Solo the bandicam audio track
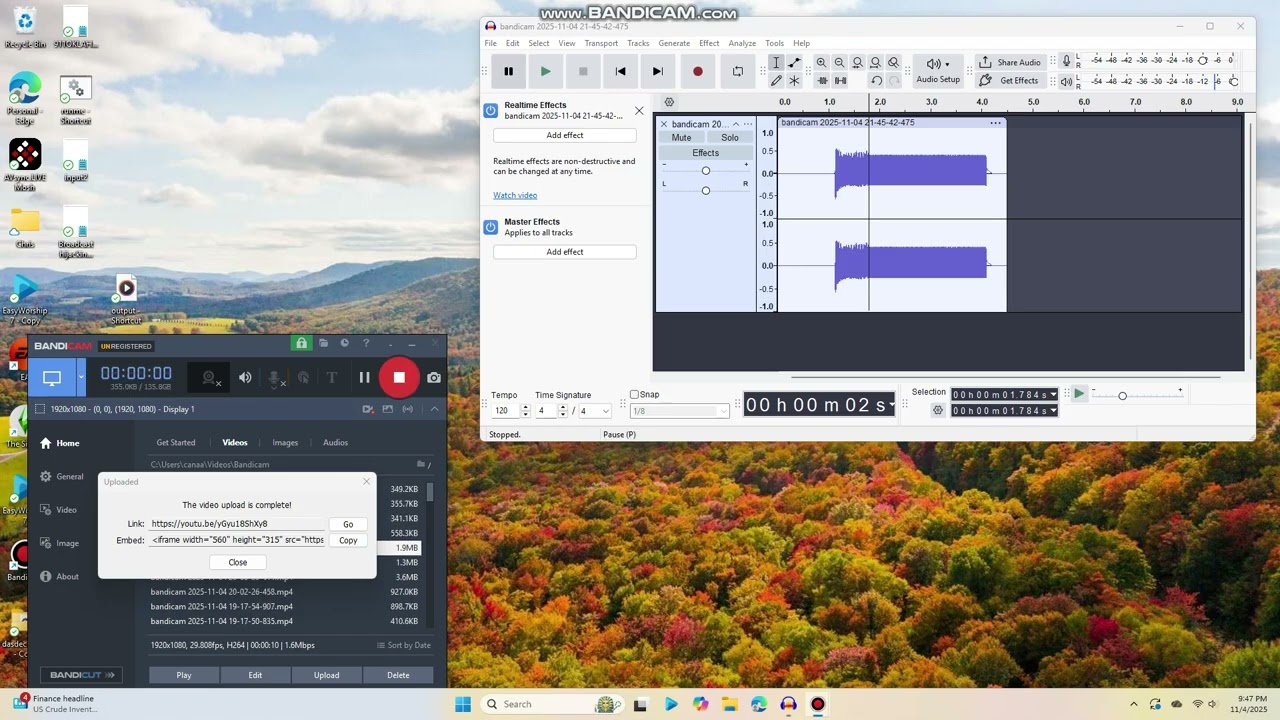This screenshot has width=1280, height=720. tap(730, 138)
